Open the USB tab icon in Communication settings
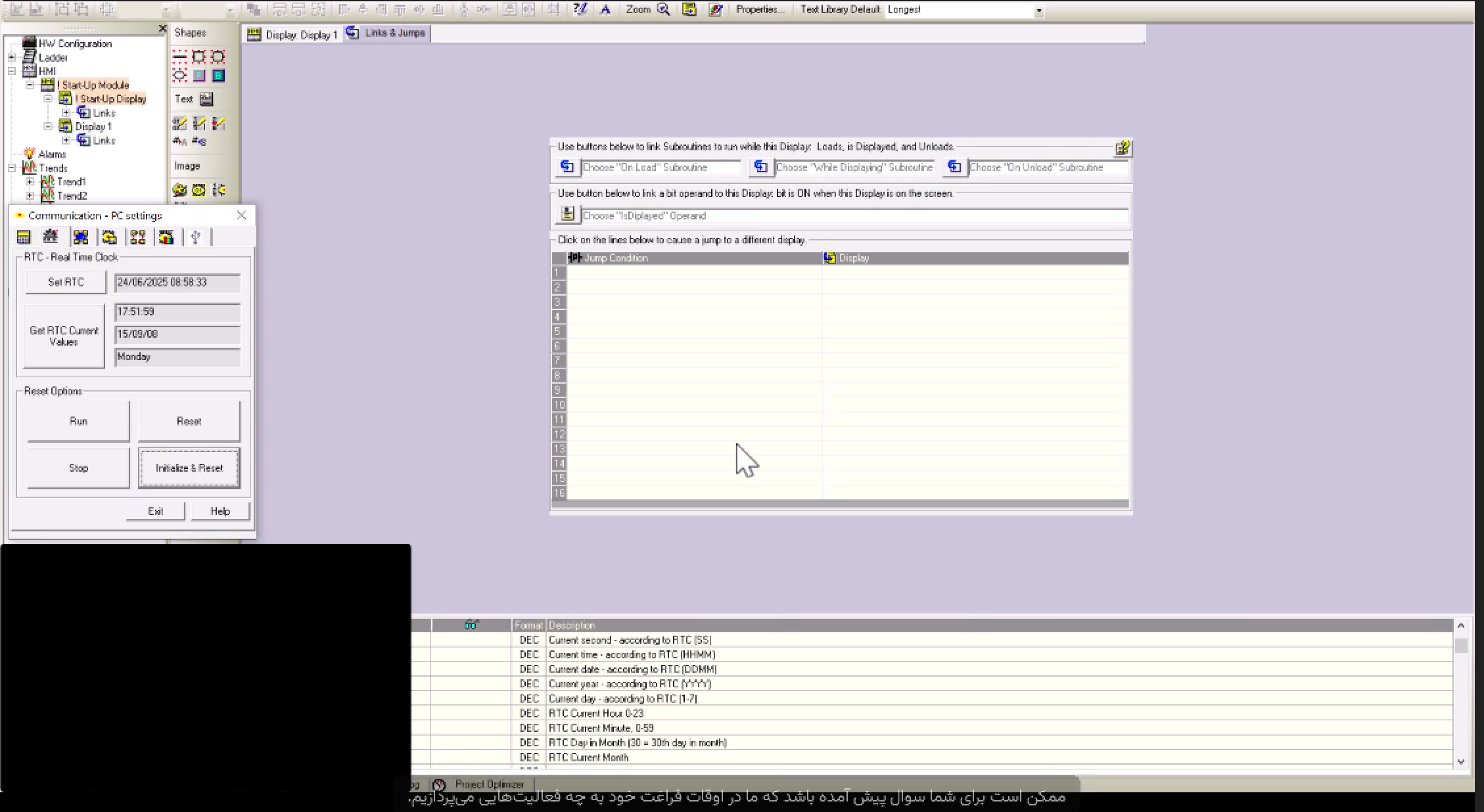Viewport: 1484px width, 812px height. click(x=195, y=237)
